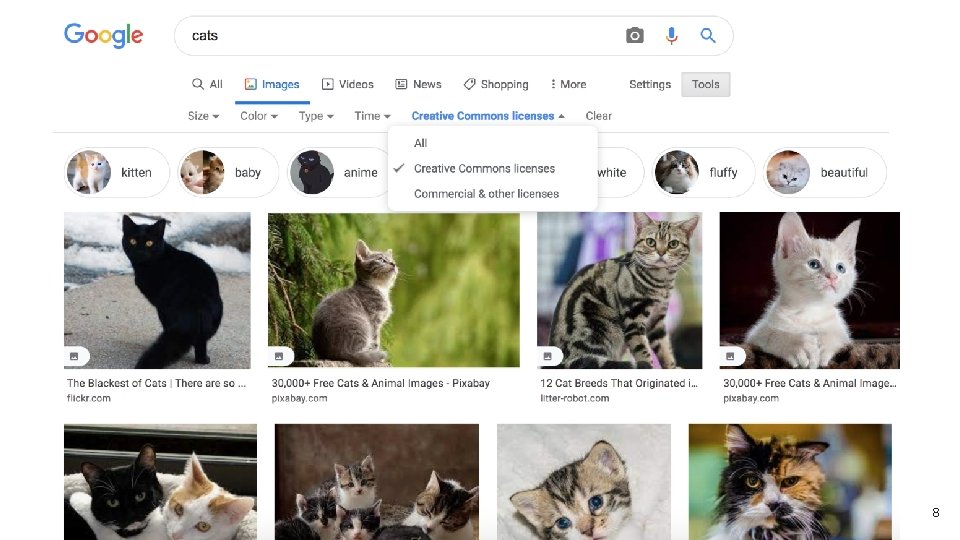
Task: Open search by image camera icon
Action: (x=634, y=36)
